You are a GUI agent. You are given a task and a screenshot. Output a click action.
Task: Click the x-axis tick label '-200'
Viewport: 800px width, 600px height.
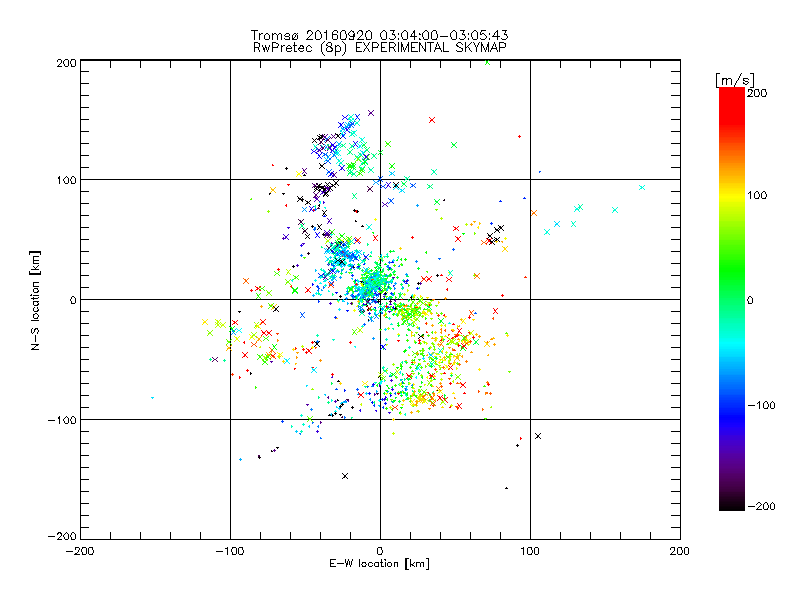81,551
